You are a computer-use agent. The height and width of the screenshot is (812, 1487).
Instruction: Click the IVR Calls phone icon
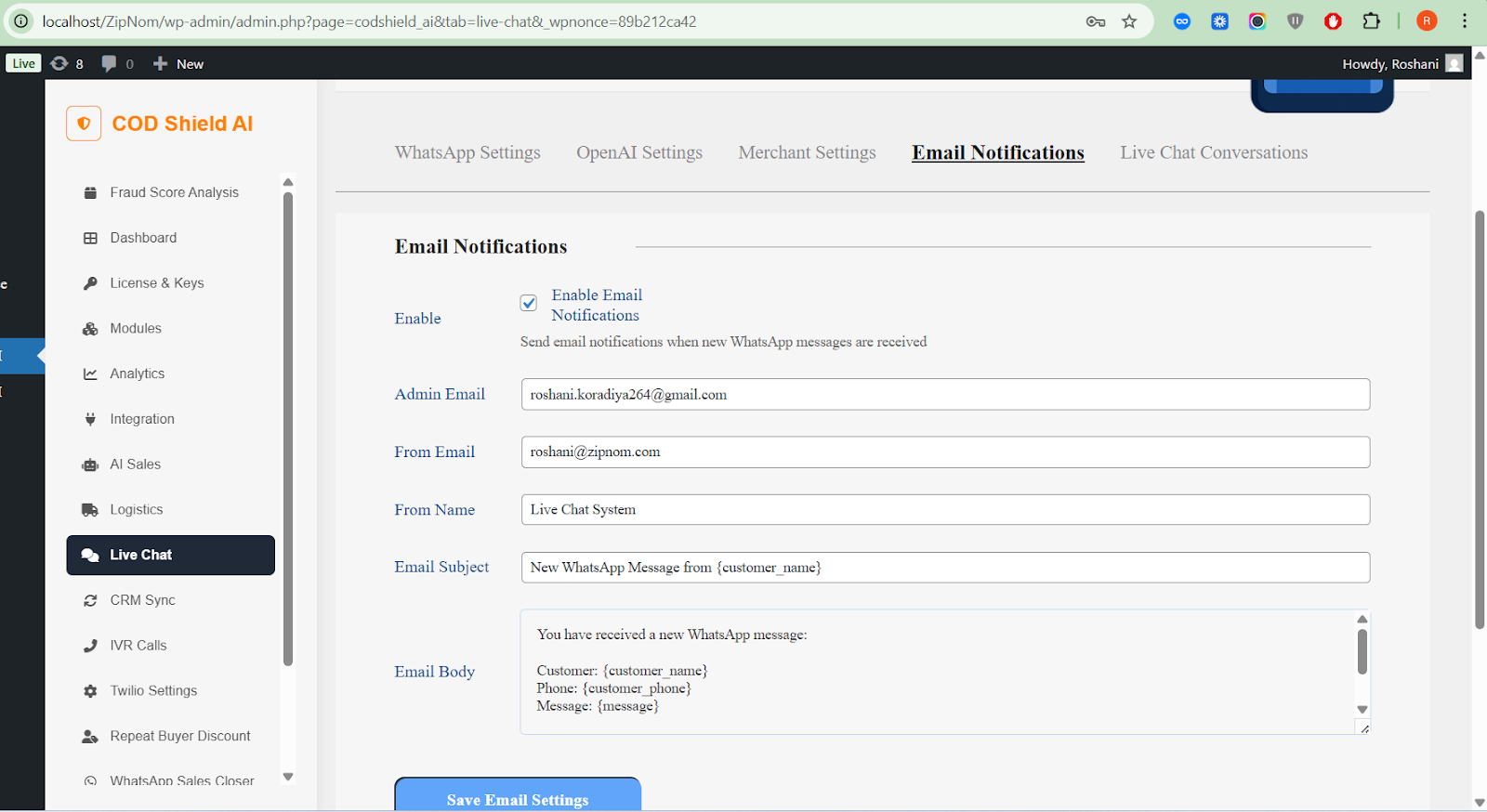(90, 646)
